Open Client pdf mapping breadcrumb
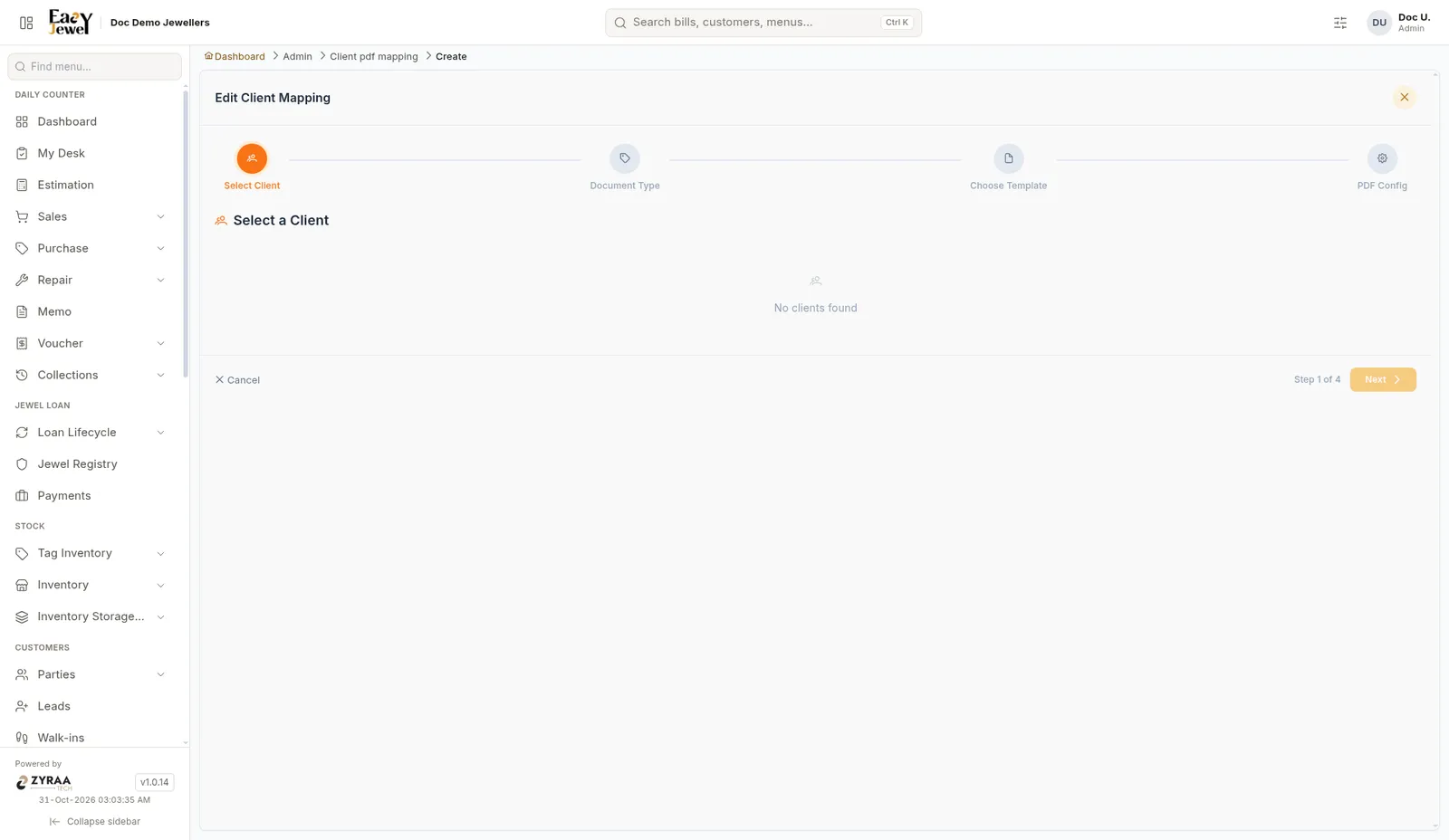The image size is (1449, 840). [374, 56]
